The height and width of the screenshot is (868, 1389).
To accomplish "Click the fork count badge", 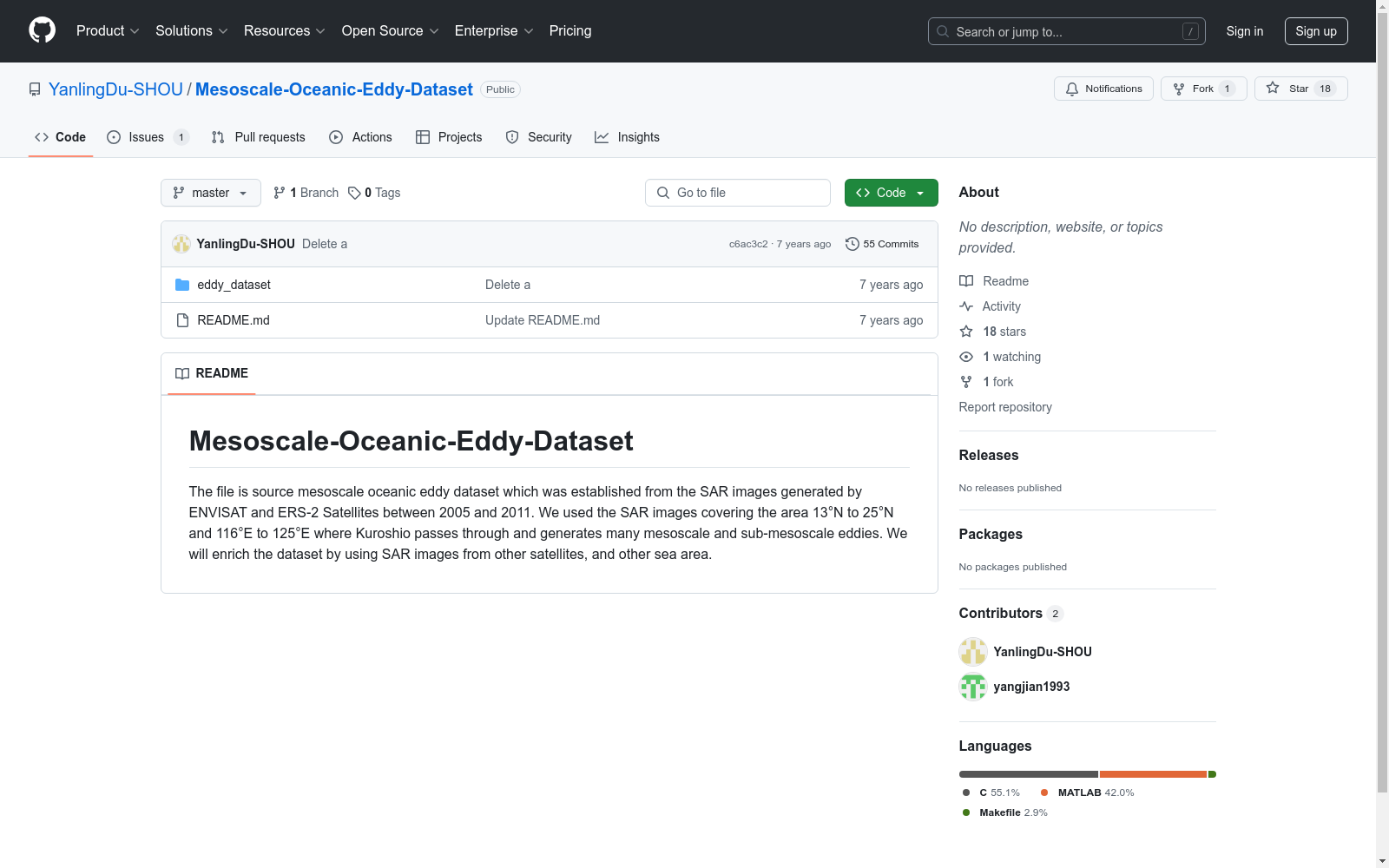I will pyautogui.click(x=1227, y=89).
